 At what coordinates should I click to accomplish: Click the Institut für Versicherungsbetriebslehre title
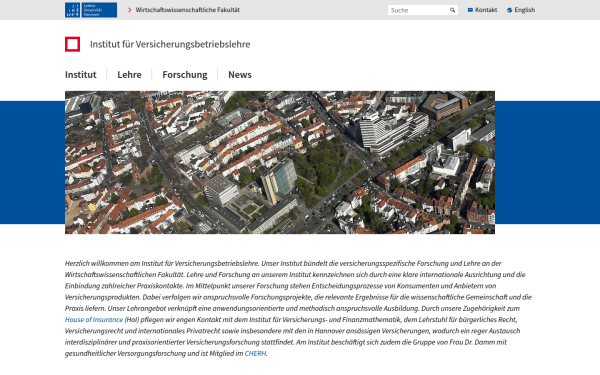170,44
